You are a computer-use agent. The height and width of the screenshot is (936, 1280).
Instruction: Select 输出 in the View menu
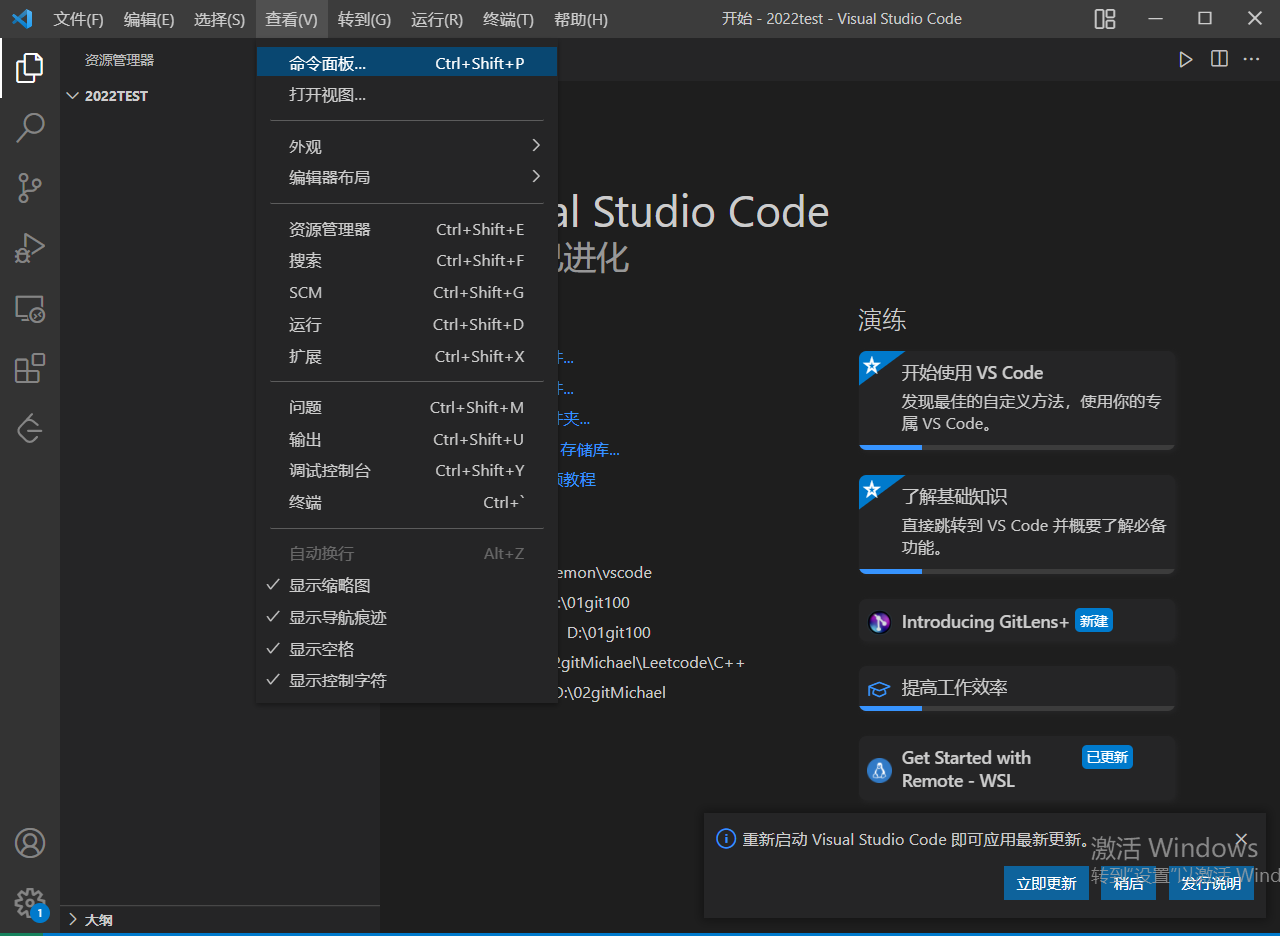407,440
